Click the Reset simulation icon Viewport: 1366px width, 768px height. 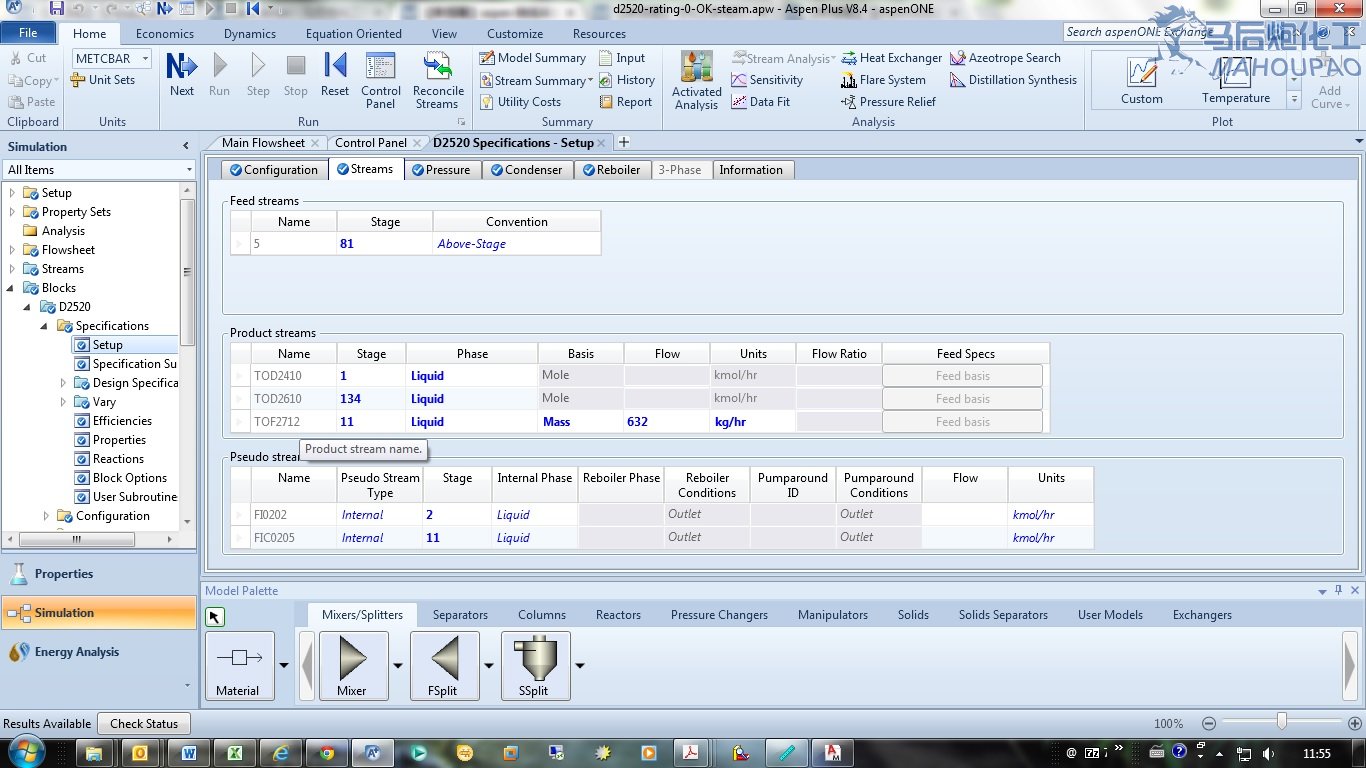click(x=335, y=74)
